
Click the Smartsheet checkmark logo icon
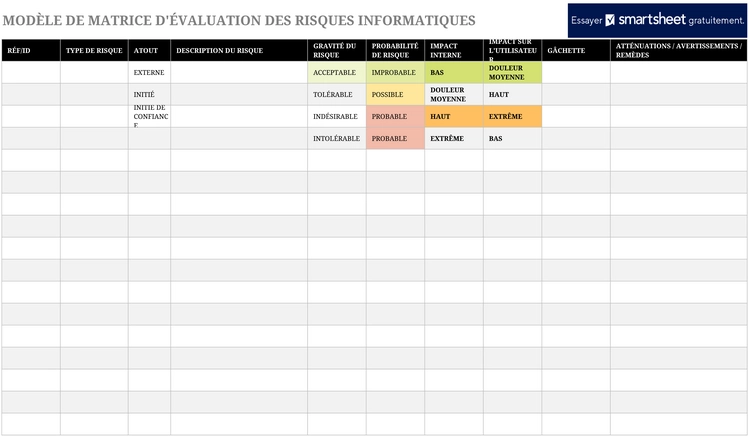(610, 20)
